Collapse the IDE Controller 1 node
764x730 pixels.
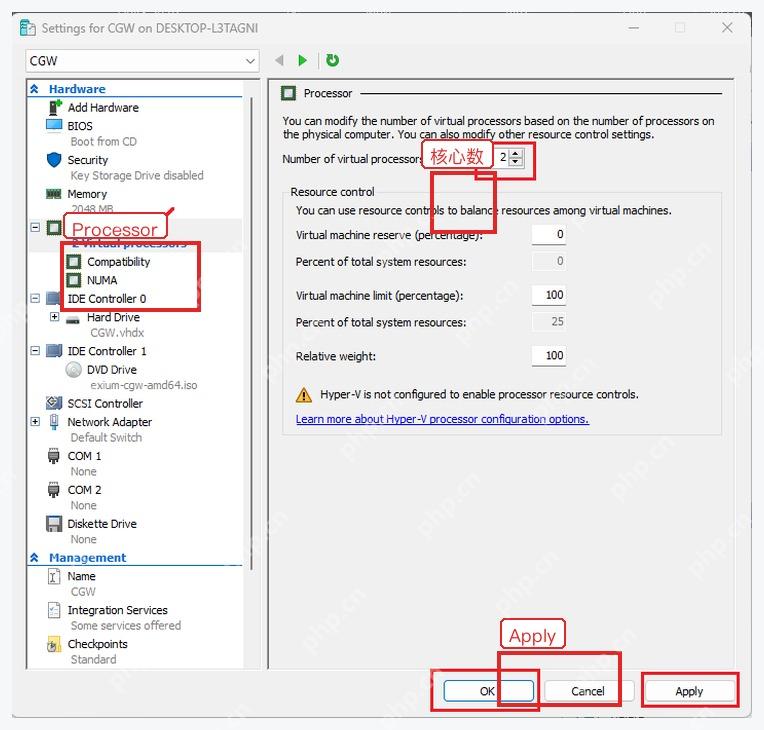point(35,350)
